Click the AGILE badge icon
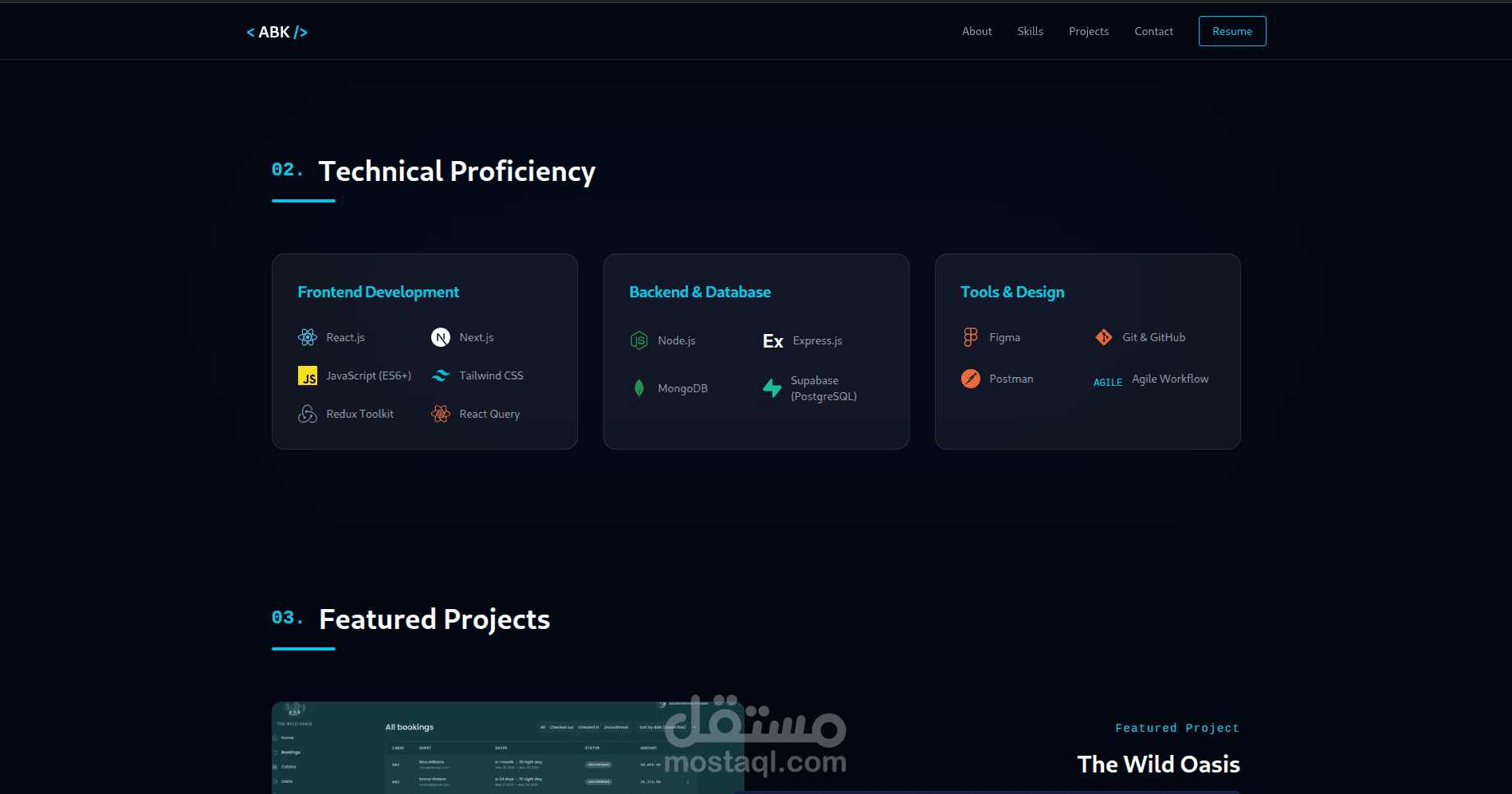Screen dimensions: 1512x794 pos(1108,383)
